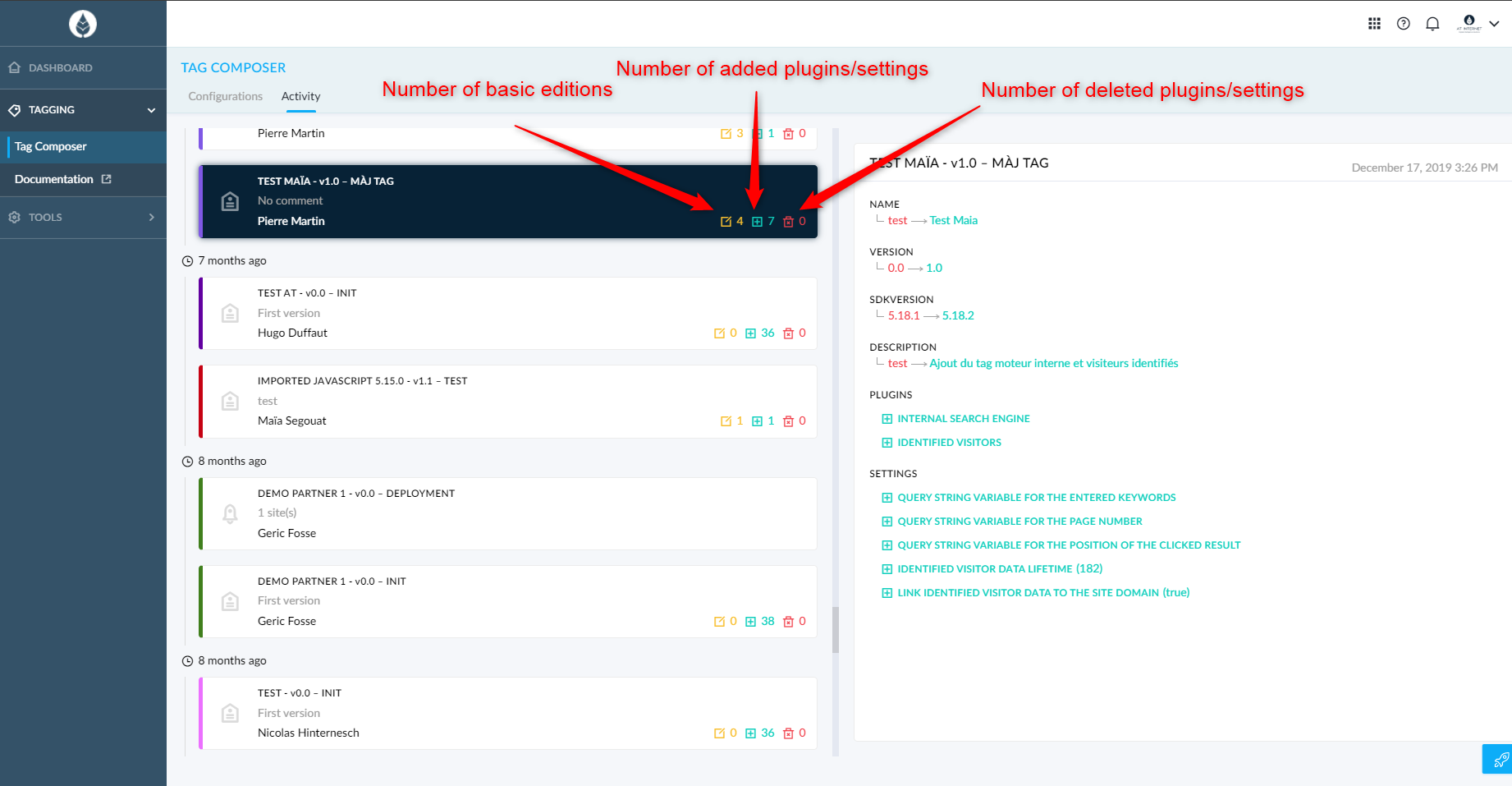Click the external link icon beside Documentation
The width and height of the screenshot is (1512, 786).
coord(107,179)
